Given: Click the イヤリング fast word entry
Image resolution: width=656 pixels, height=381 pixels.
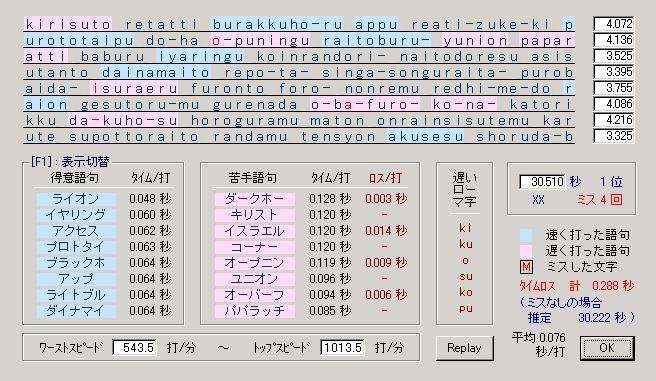Looking at the screenshot, I should pos(76,215).
